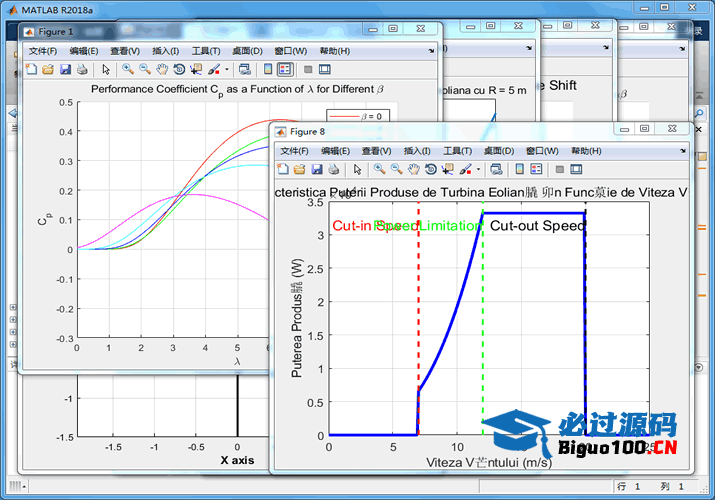Screen dimensions: 715x500
Task: Click New Figure icon in Figure 1 toolbar
Action: pyautogui.click(x=31, y=69)
